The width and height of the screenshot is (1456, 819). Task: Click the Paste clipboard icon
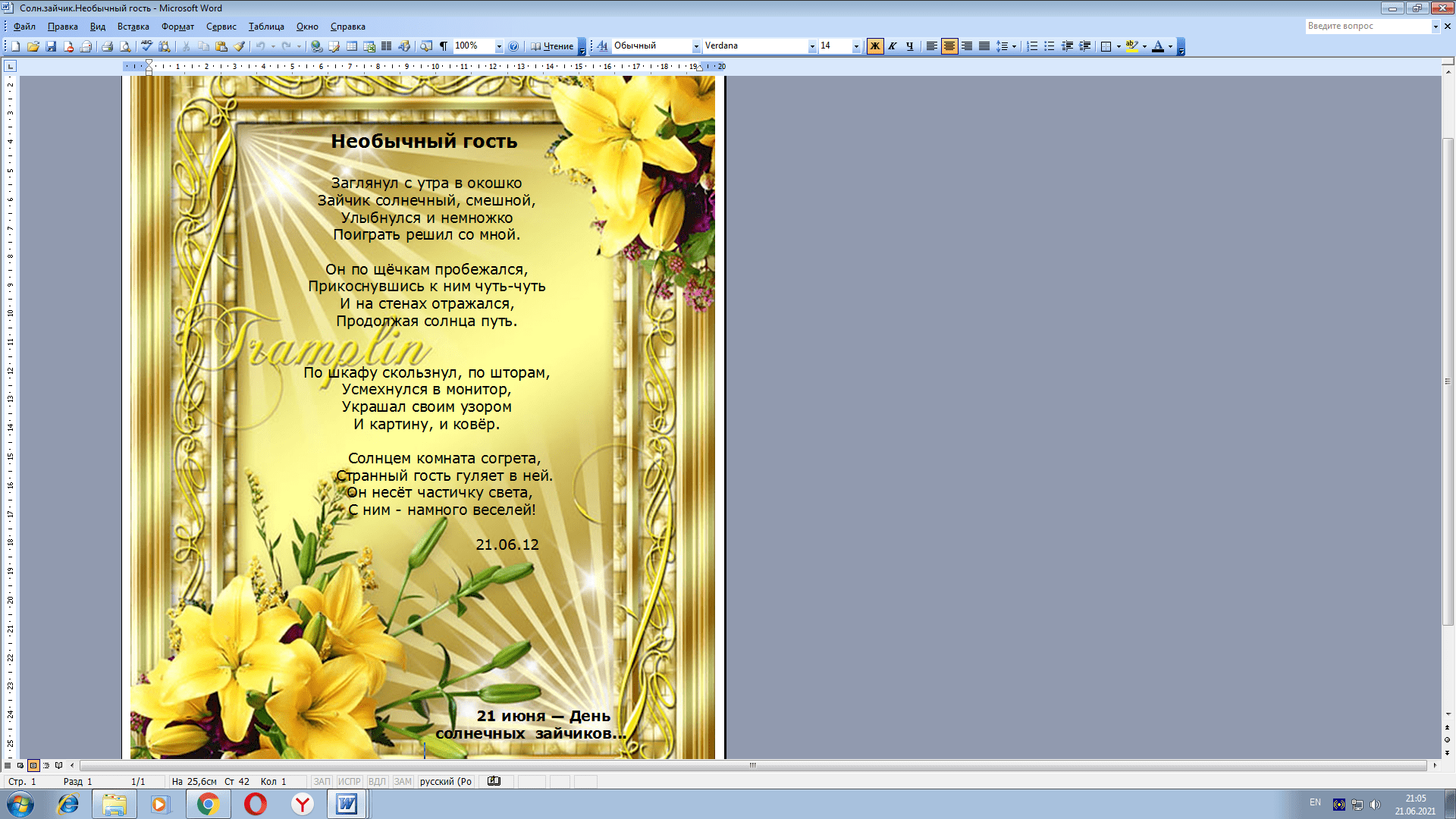221,46
